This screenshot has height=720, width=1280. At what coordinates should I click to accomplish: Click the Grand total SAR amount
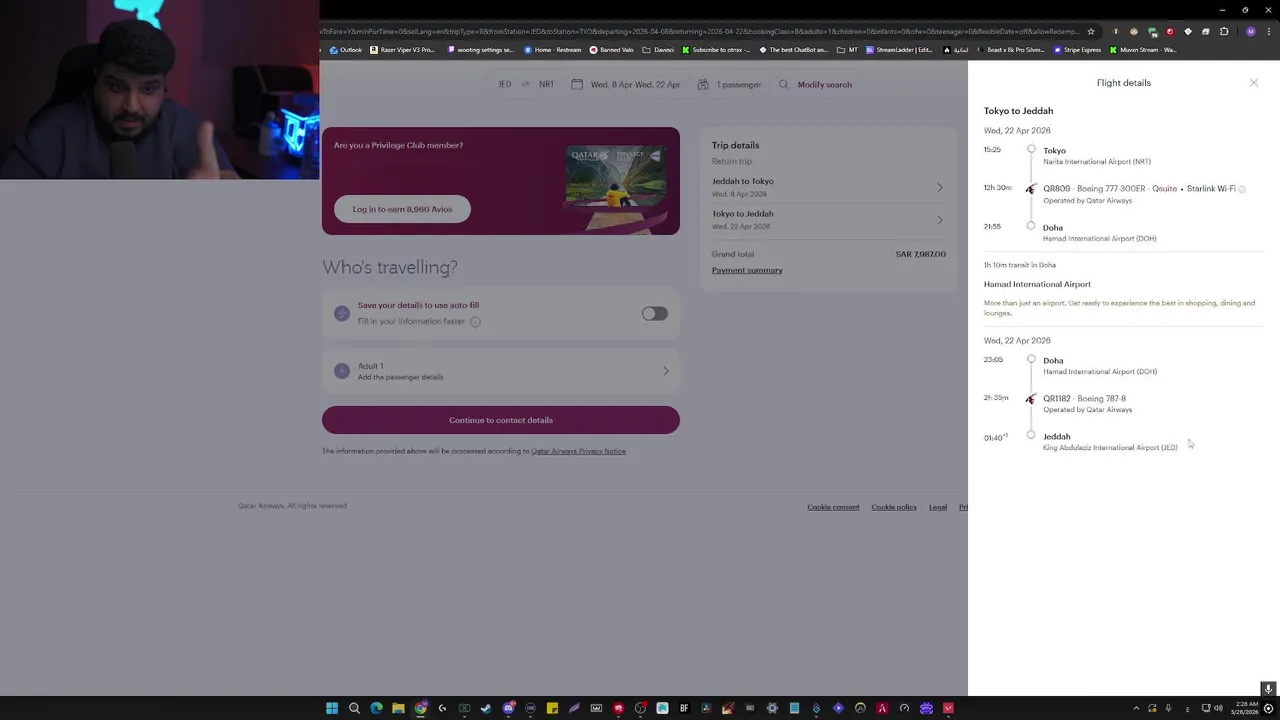pos(920,254)
